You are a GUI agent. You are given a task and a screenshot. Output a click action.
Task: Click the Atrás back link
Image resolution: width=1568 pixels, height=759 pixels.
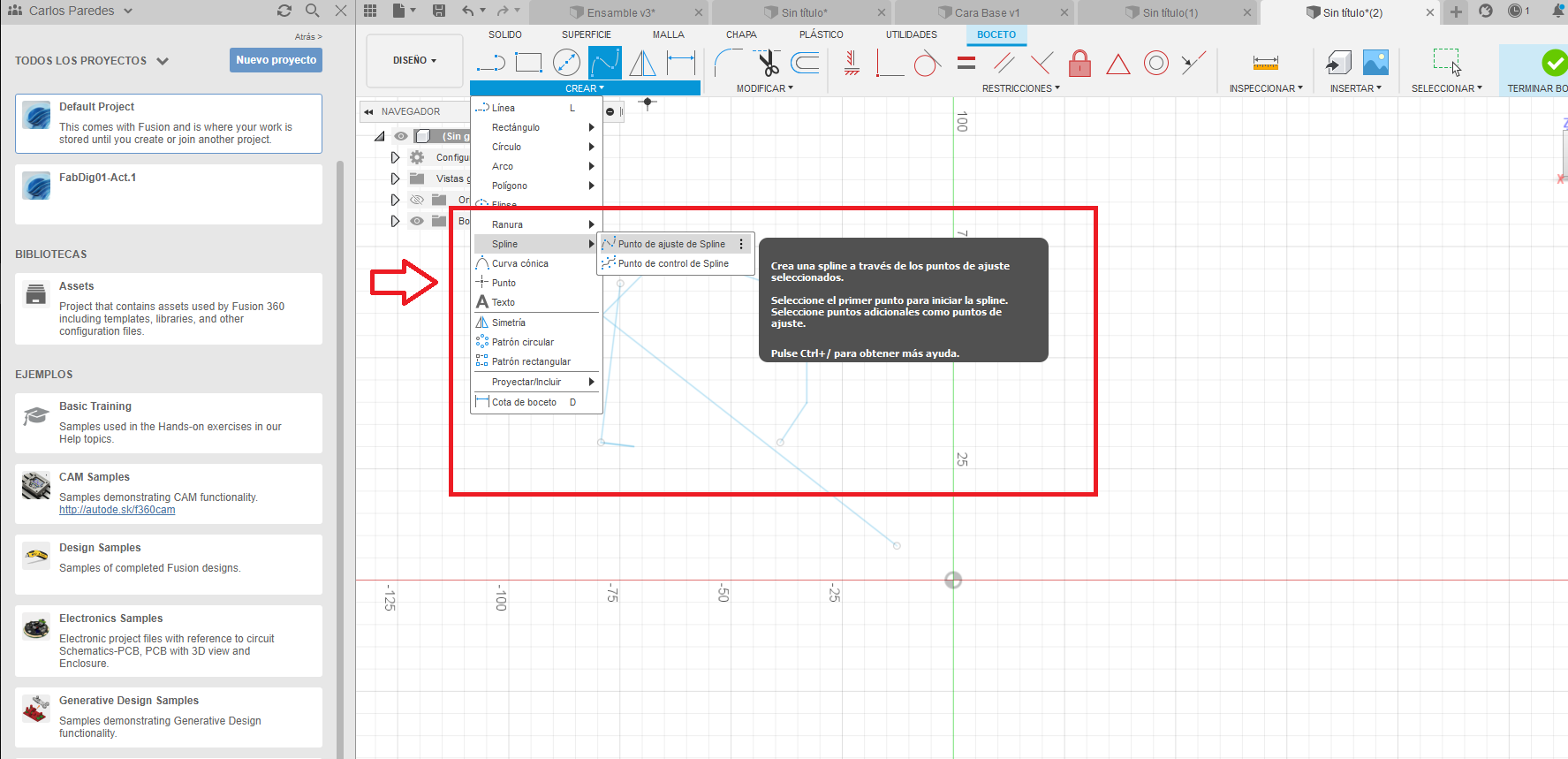coord(308,37)
